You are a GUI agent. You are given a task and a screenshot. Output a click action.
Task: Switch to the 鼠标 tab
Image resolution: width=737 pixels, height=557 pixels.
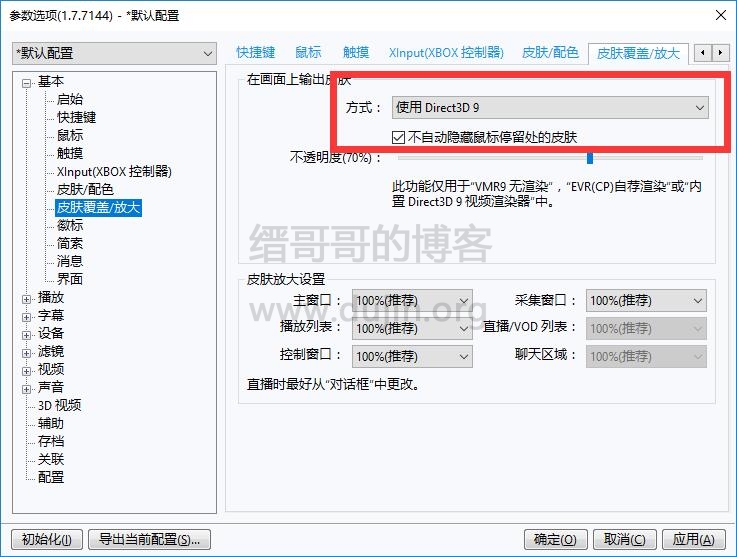click(x=308, y=52)
